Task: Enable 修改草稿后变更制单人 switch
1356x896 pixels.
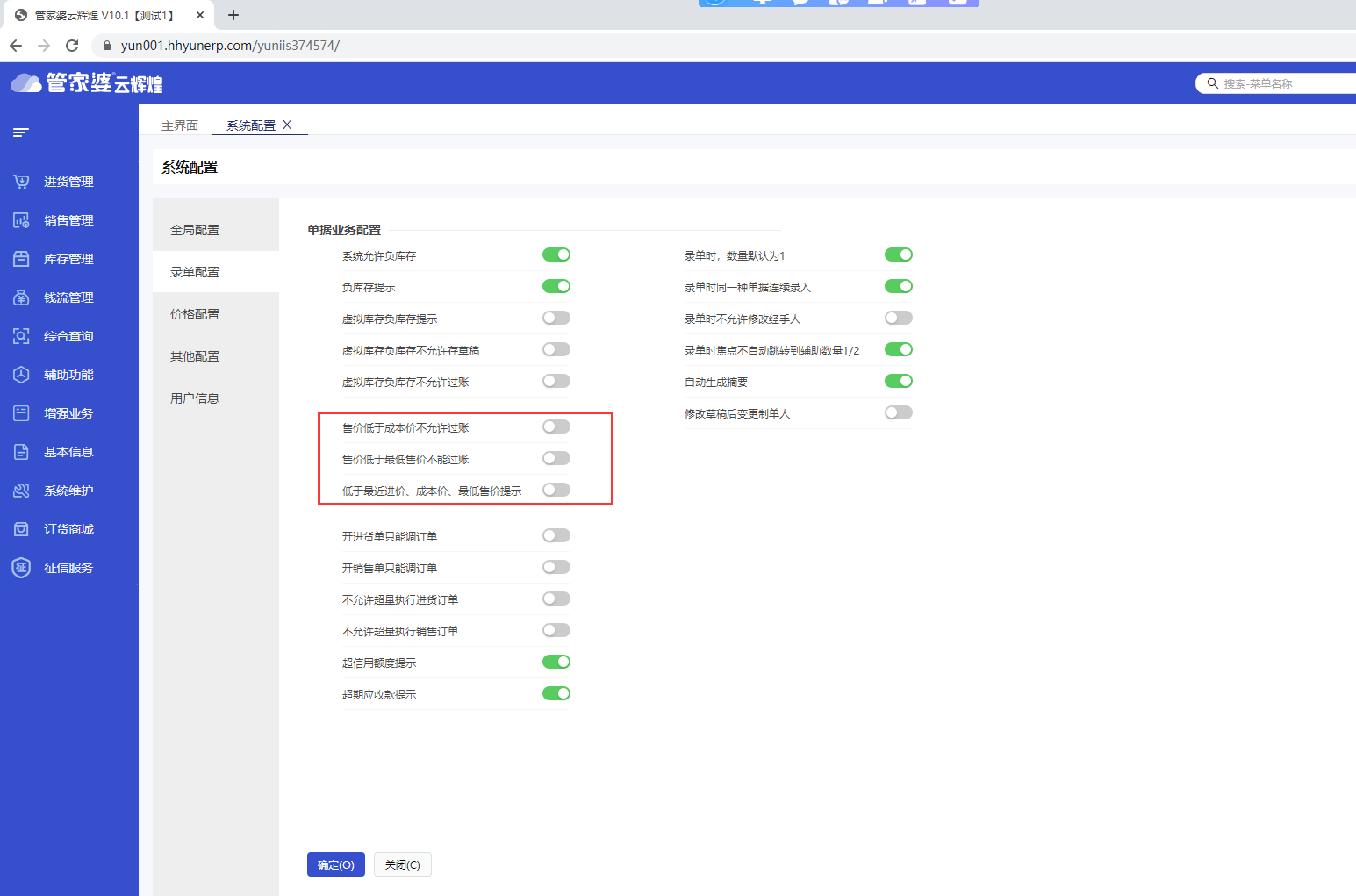Action: 899,412
